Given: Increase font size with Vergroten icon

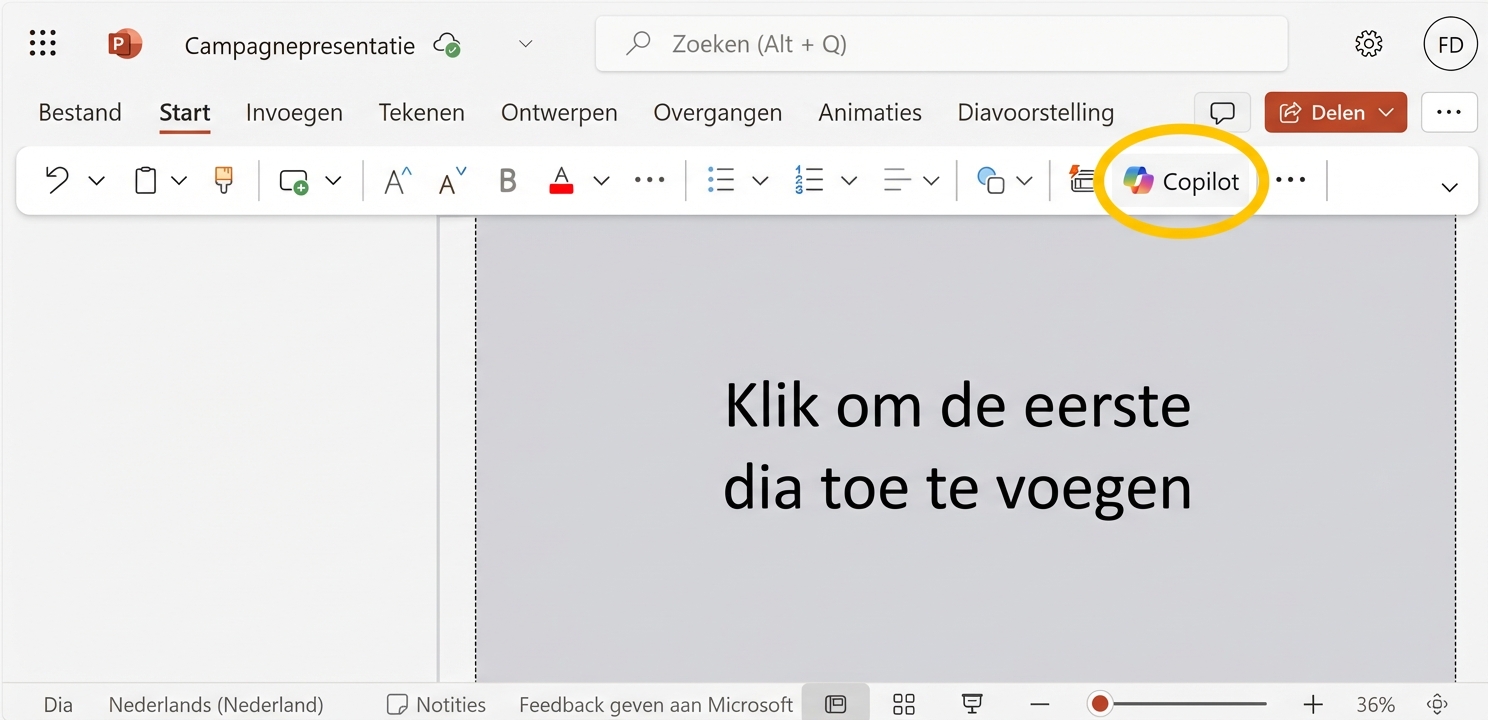Looking at the screenshot, I should (x=396, y=180).
